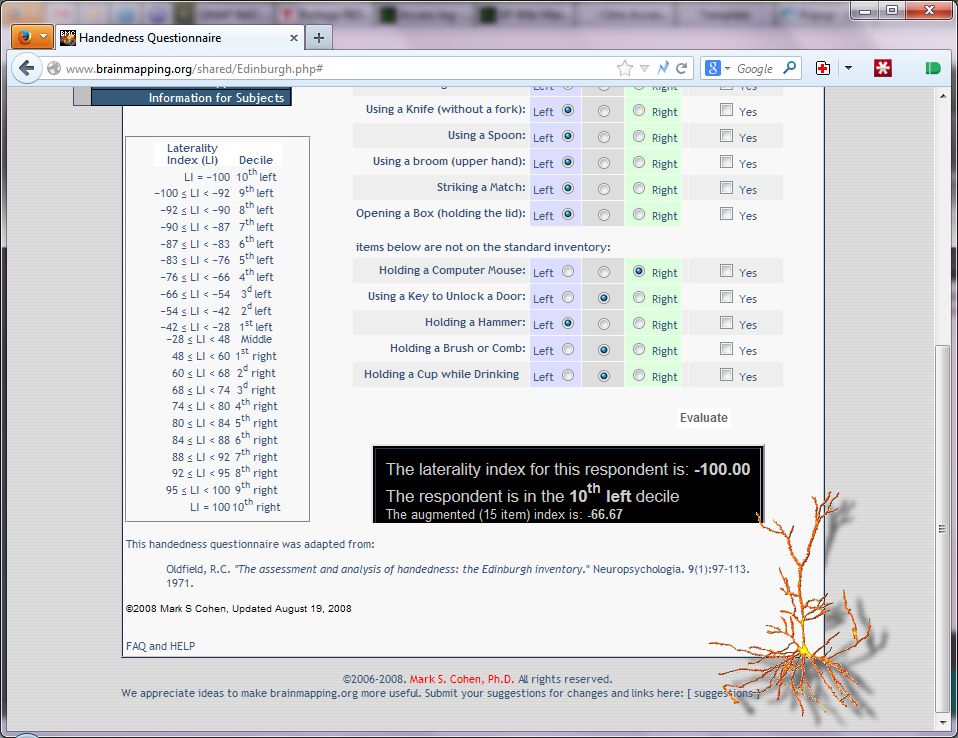
Task: Reload the page using the refresh icon
Action: pyautogui.click(x=682, y=69)
